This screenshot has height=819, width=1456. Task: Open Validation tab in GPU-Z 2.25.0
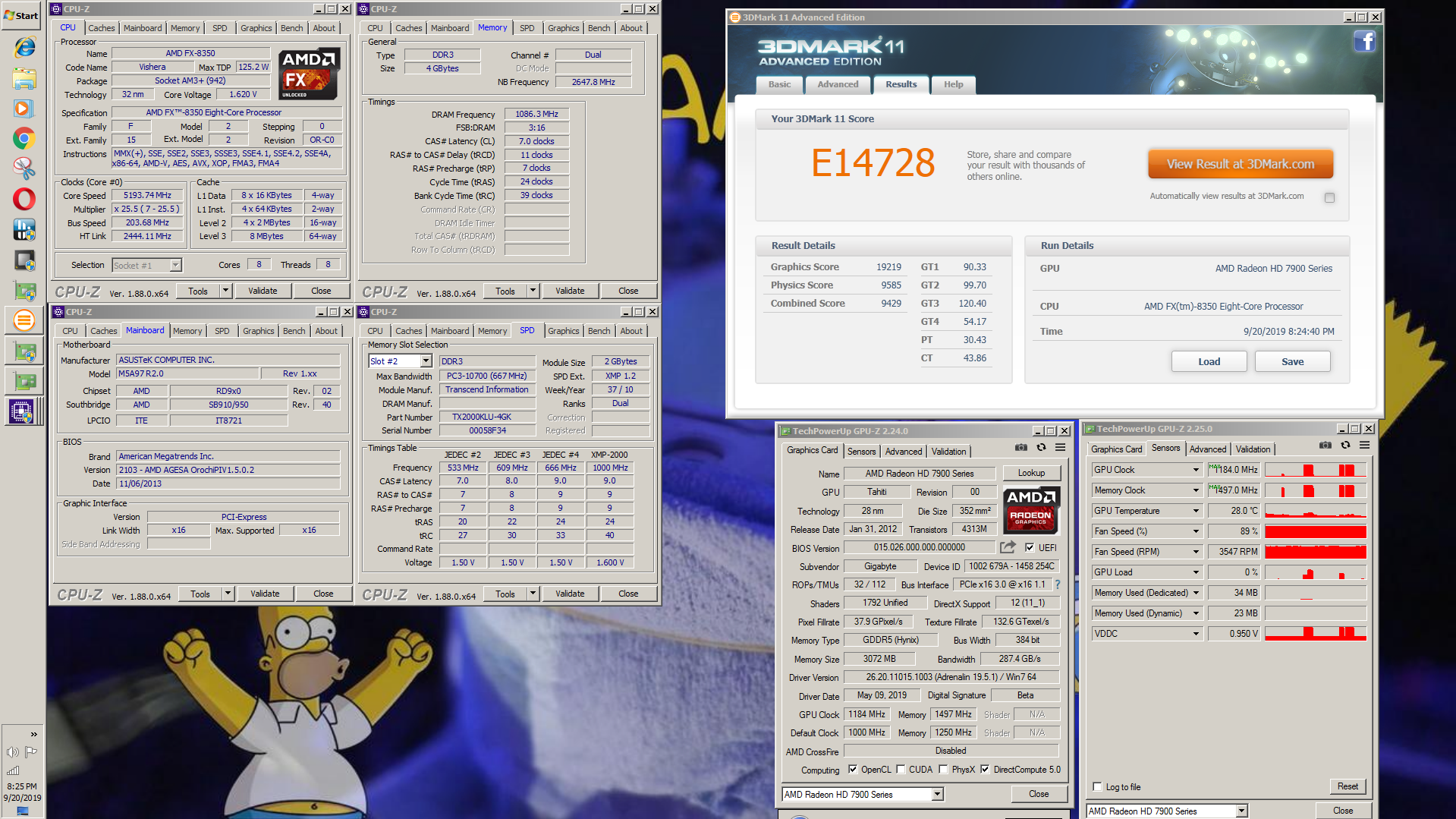tap(1252, 449)
